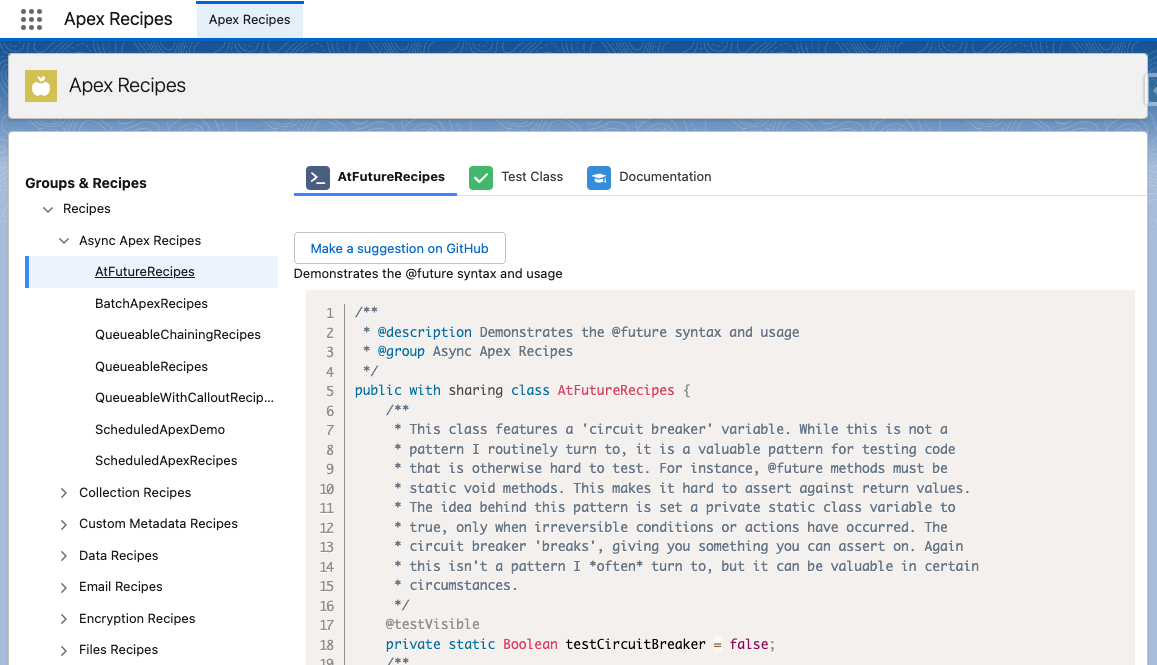Select the Apex Recipes navigation tab
Screen dimensions: 1157x665
pyautogui.click(x=249, y=19)
